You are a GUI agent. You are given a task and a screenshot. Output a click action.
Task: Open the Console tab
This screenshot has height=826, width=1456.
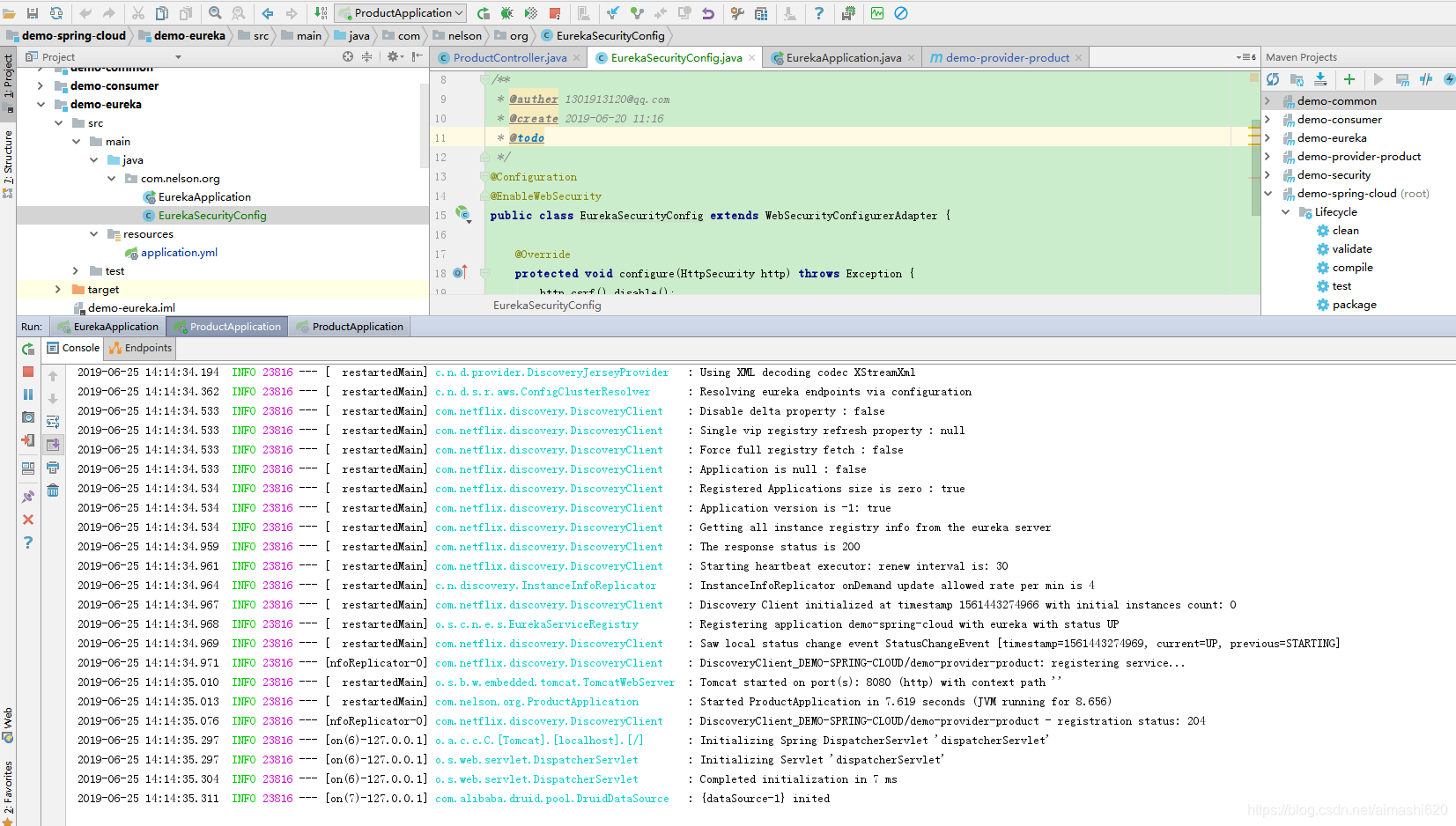[x=74, y=349]
